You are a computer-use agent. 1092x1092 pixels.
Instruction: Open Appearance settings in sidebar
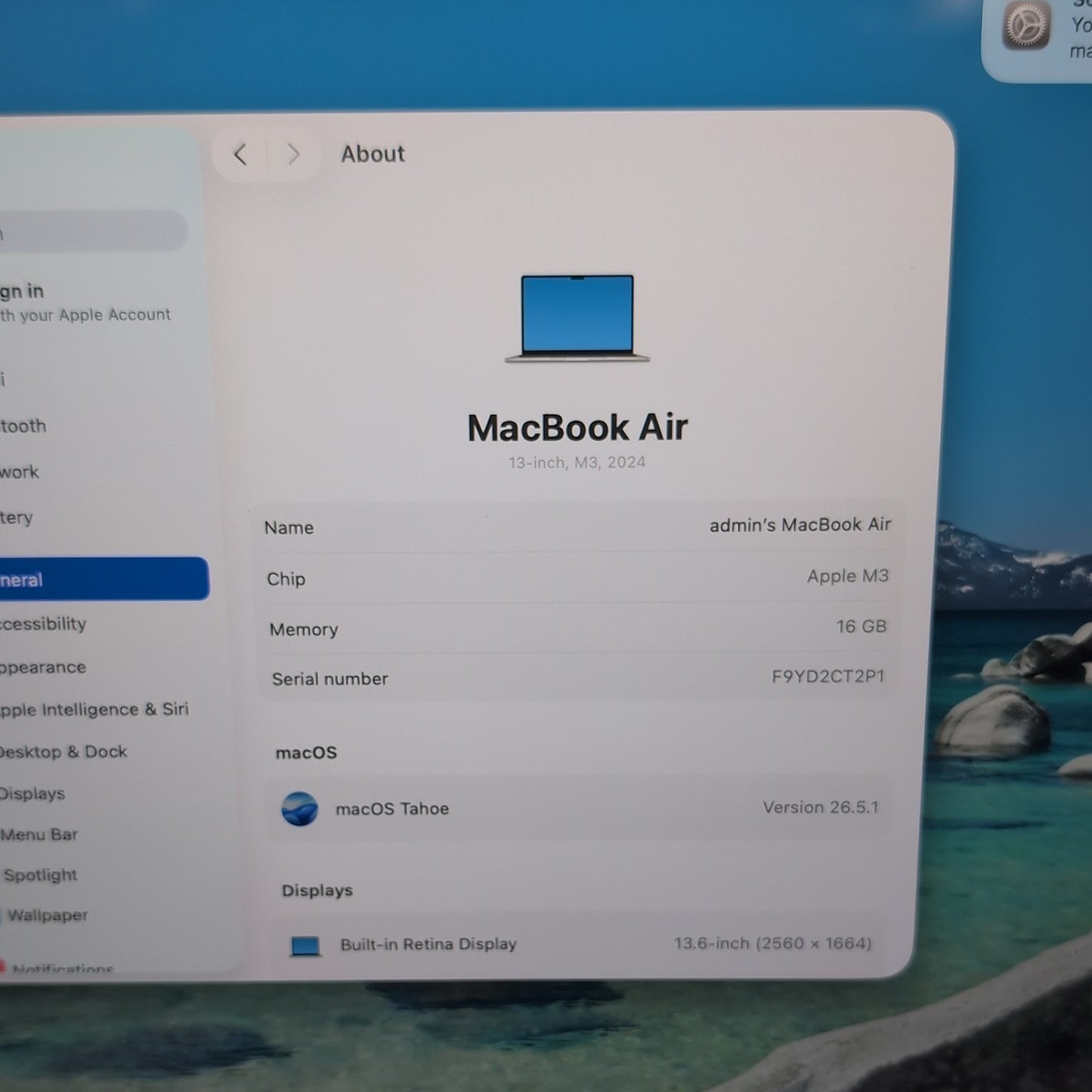43,667
